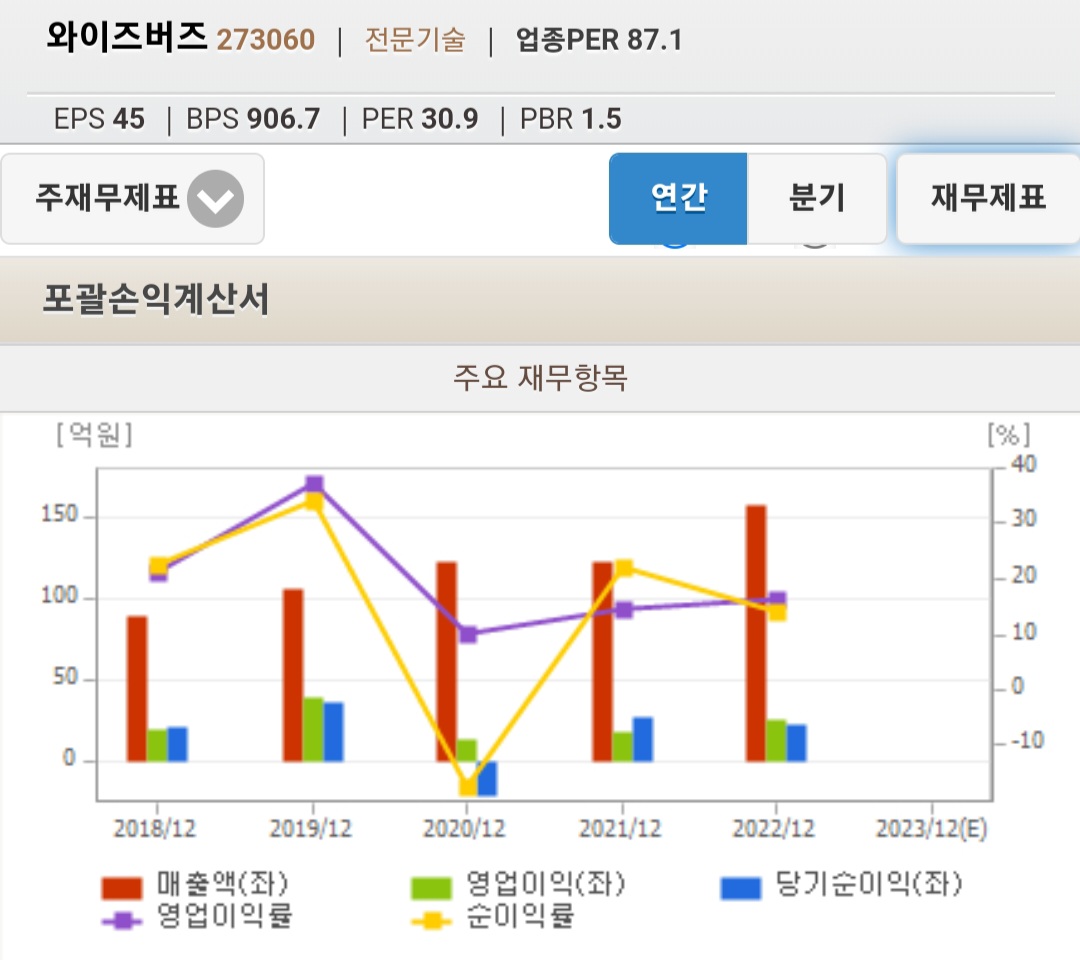
Task: Click the PBR 1.5 value
Action: (x=571, y=119)
